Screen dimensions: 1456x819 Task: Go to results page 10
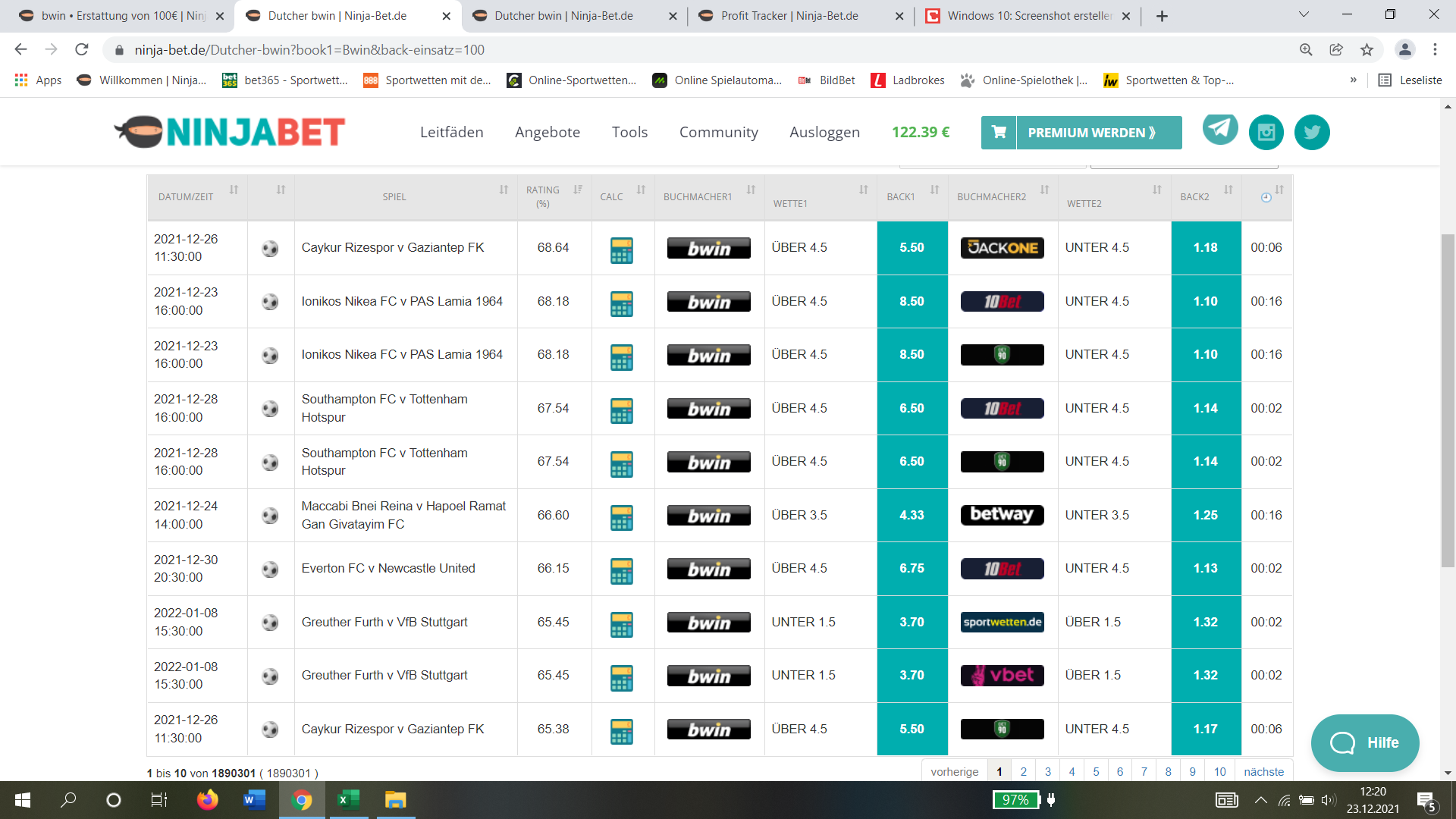point(1219,771)
